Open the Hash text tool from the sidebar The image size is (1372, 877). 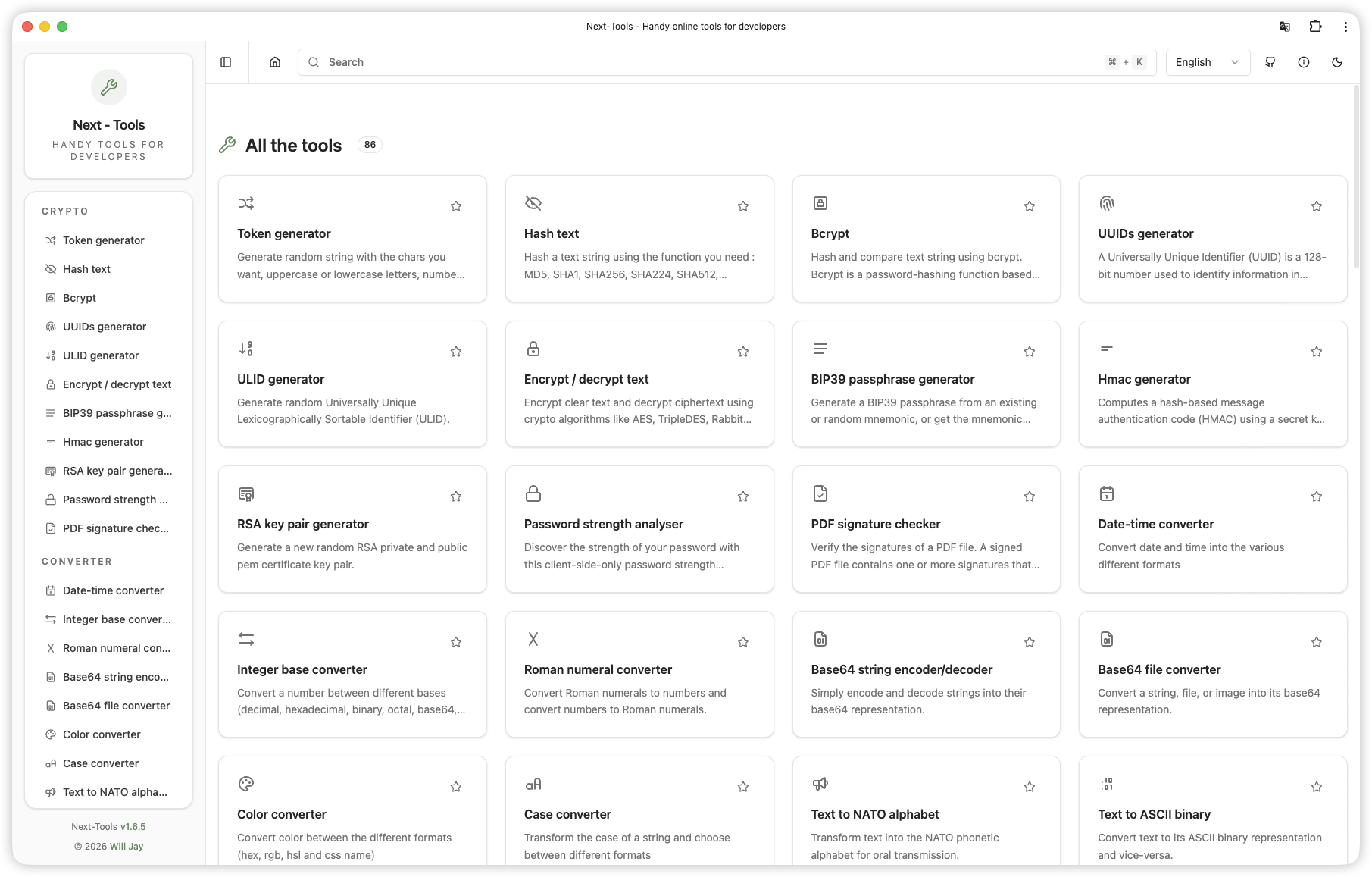pyautogui.click(x=87, y=269)
